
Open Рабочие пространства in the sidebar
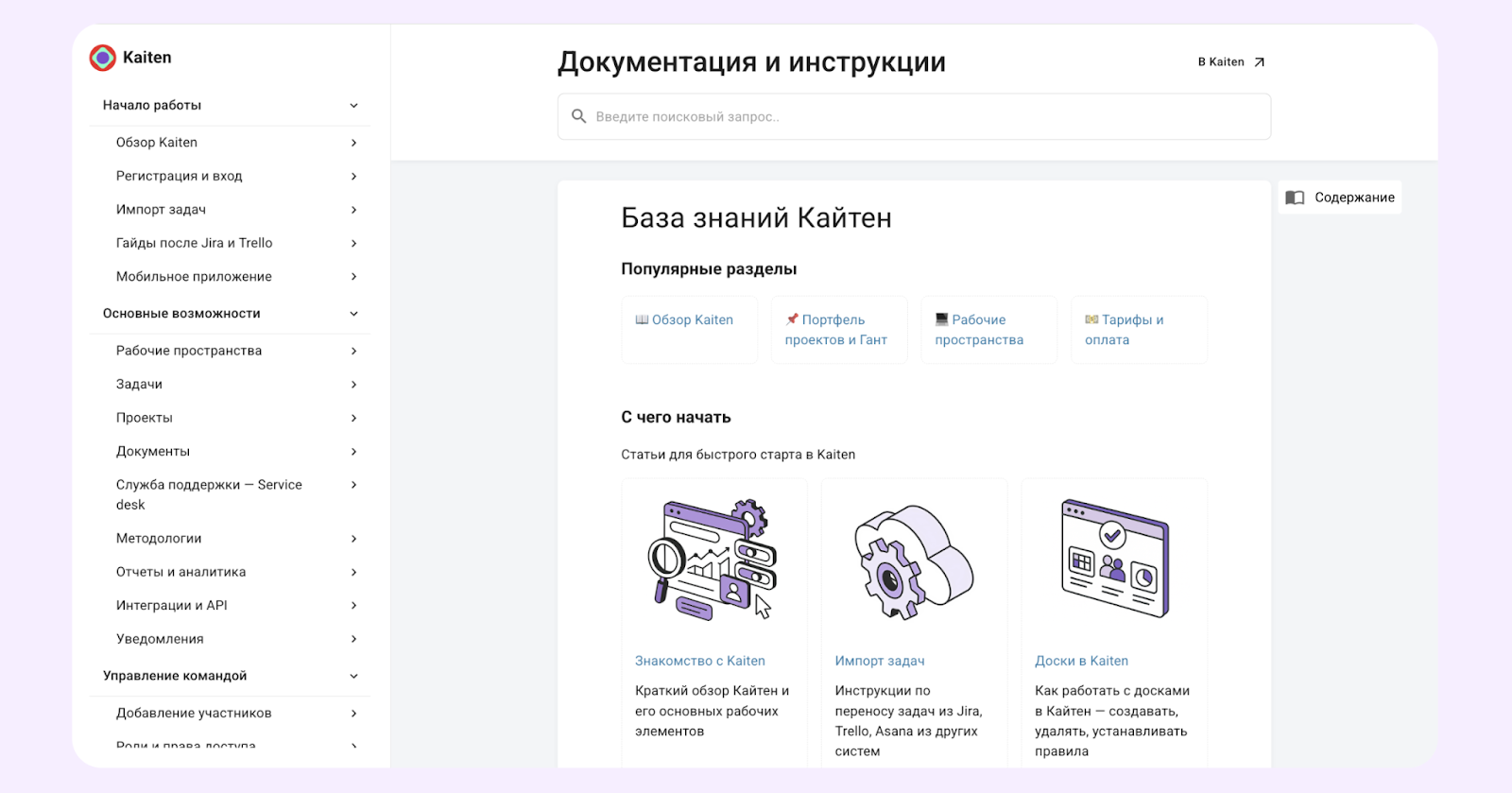[189, 351]
